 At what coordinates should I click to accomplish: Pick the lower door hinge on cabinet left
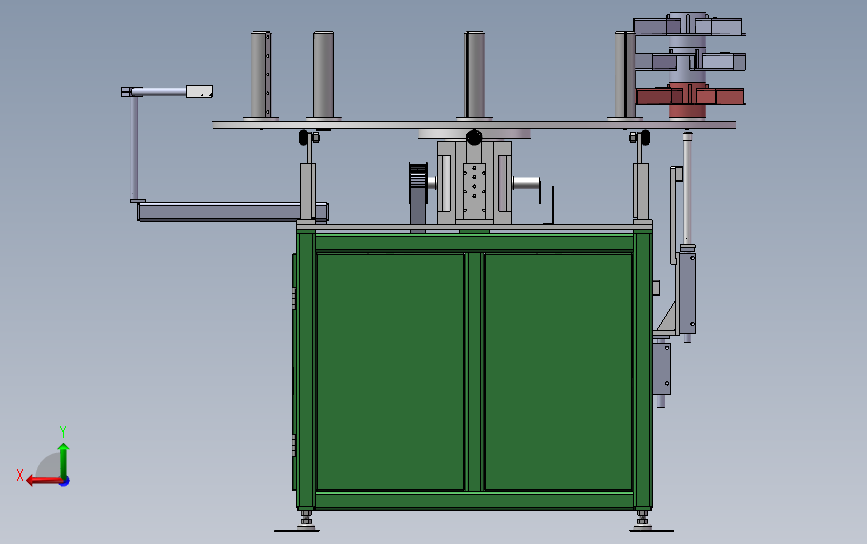(x=294, y=446)
